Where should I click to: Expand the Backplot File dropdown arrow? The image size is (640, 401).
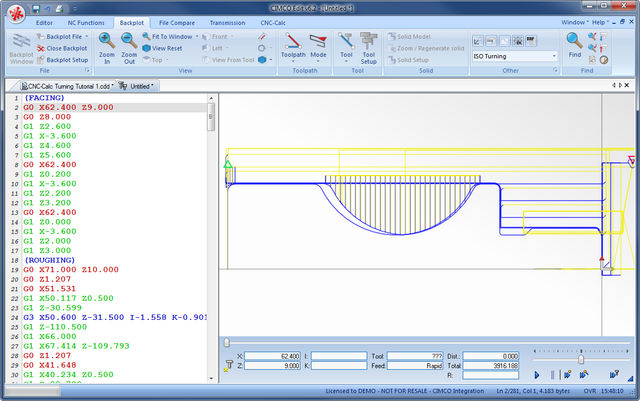click(x=87, y=36)
